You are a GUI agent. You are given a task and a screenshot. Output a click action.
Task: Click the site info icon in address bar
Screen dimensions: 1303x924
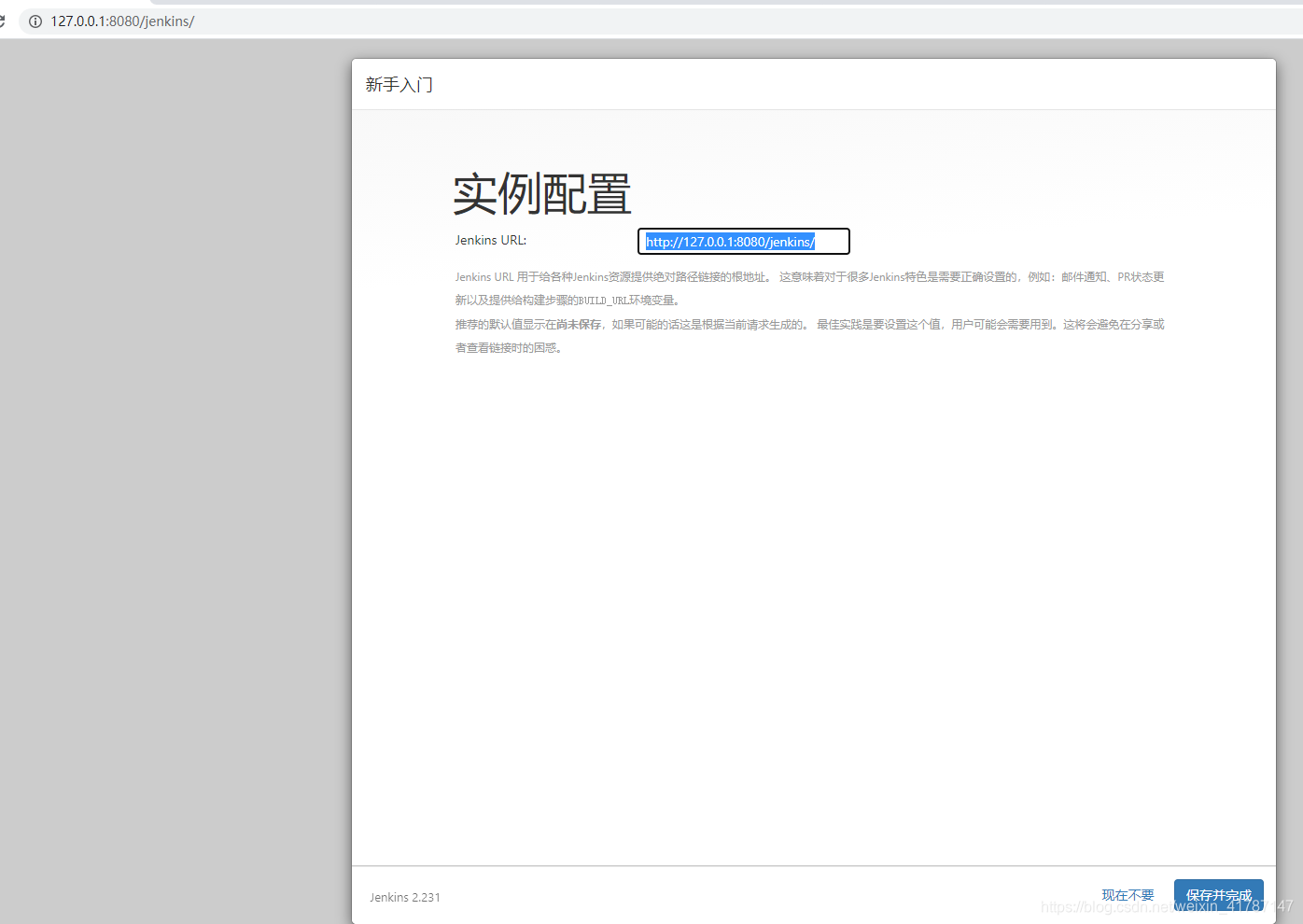click(x=35, y=21)
